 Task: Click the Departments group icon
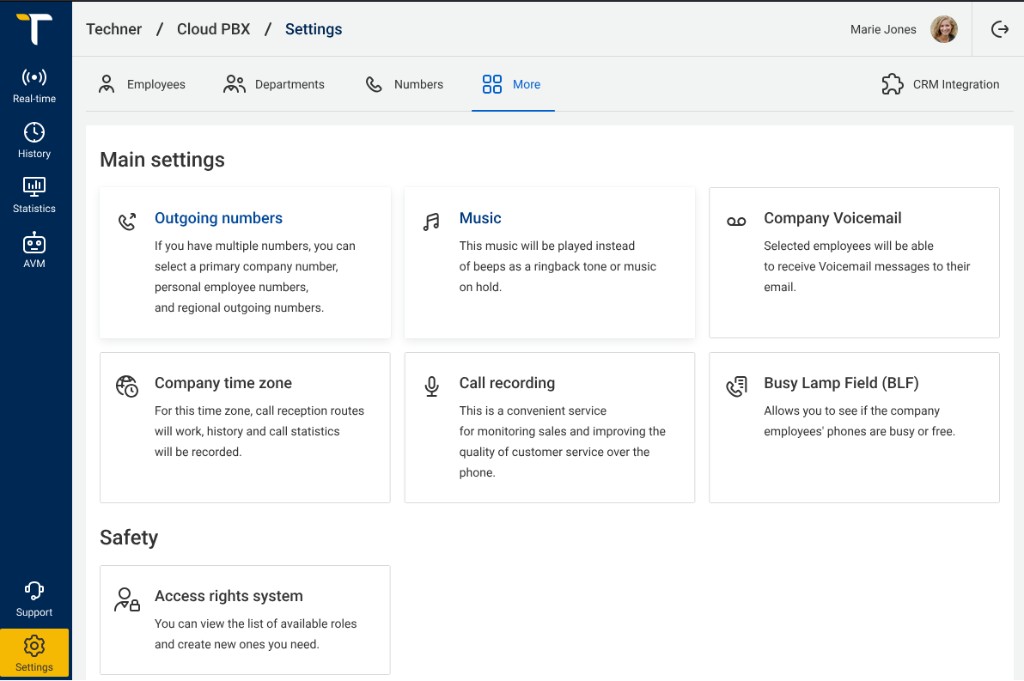click(234, 84)
